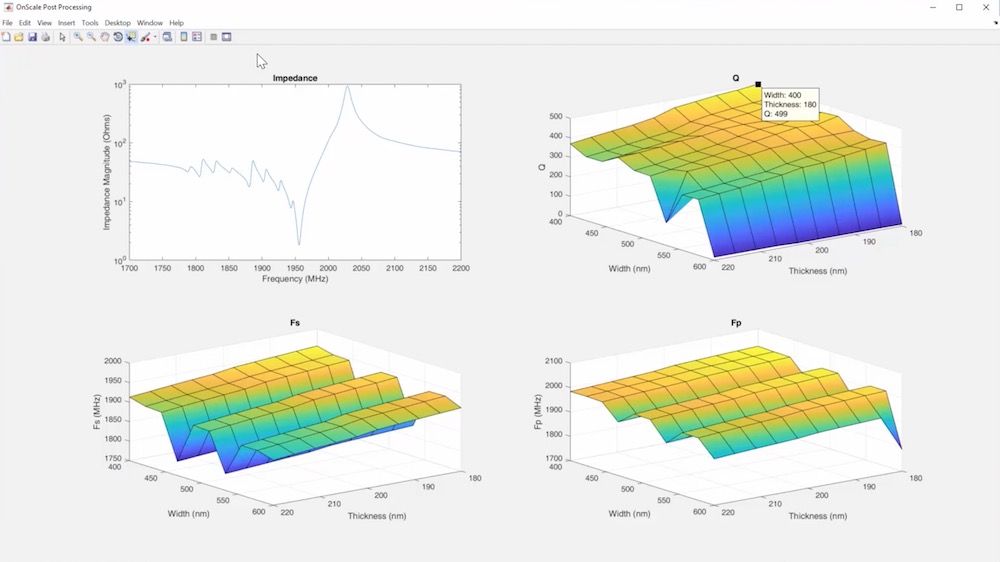The height and width of the screenshot is (562, 1000).
Task: Activate the Zoom In magnifier tool
Action: point(78,37)
